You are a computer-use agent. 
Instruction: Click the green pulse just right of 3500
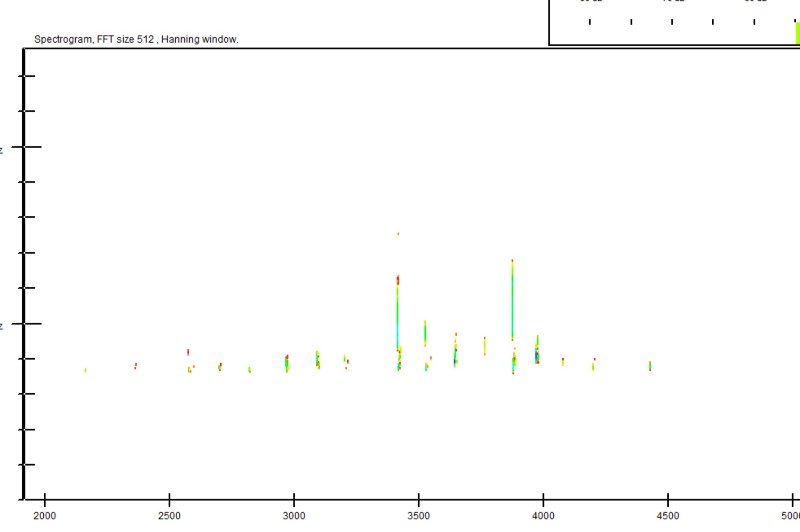pyautogui.click(x=425, y=332)
